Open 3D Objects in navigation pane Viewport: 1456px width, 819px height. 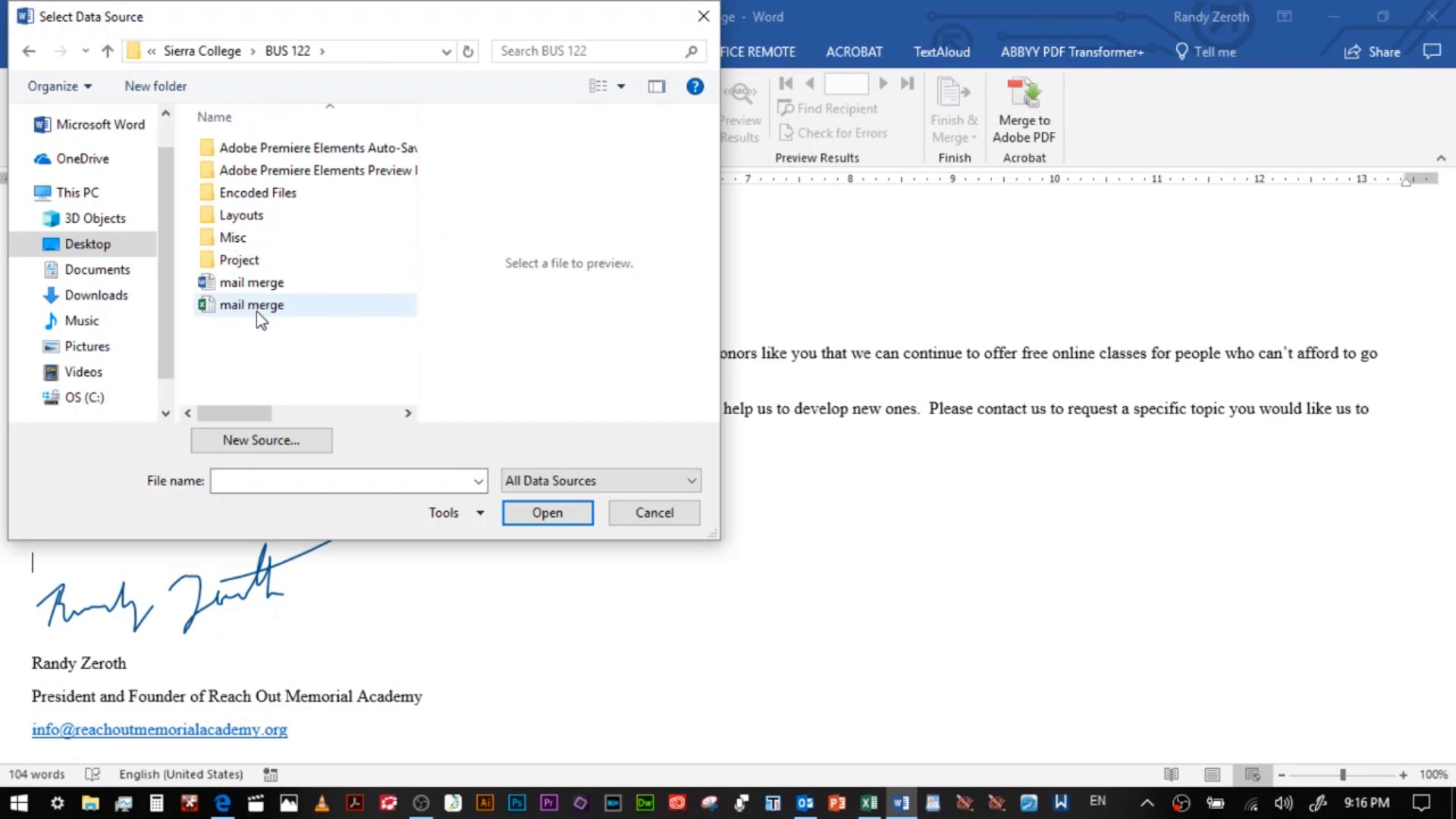85,218
